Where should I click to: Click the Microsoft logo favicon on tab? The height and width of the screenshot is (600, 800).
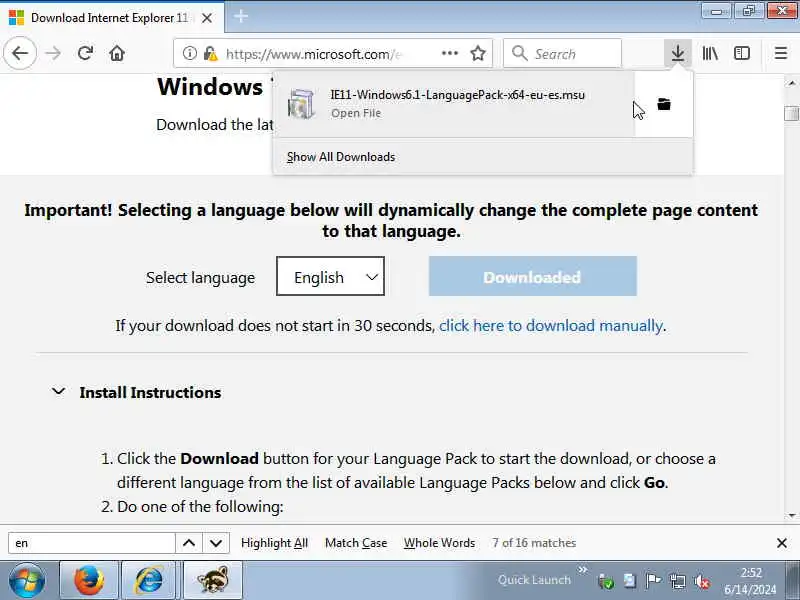click(16, 18)
